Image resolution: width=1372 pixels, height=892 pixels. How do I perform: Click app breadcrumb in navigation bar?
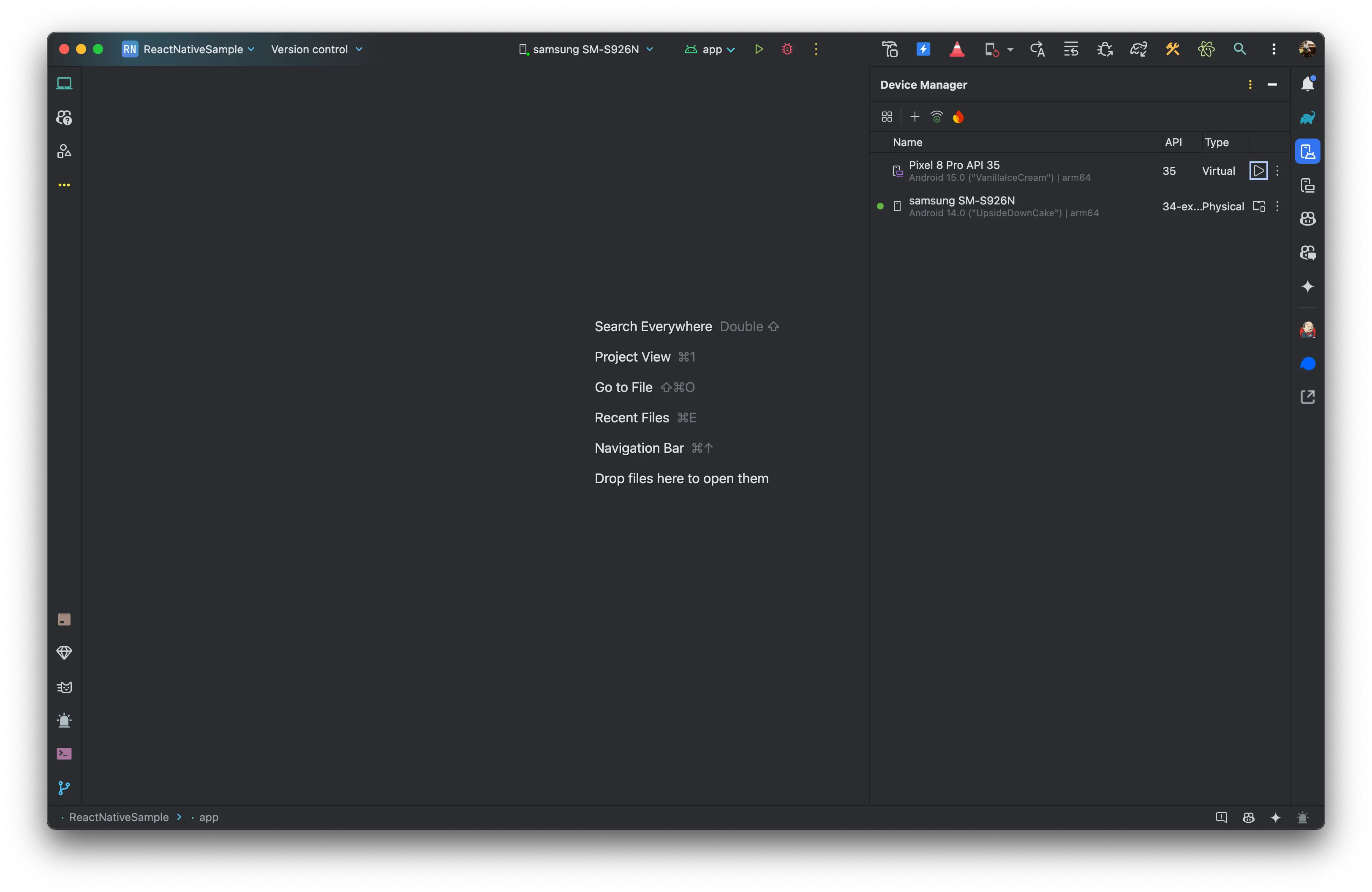[208, 817]
